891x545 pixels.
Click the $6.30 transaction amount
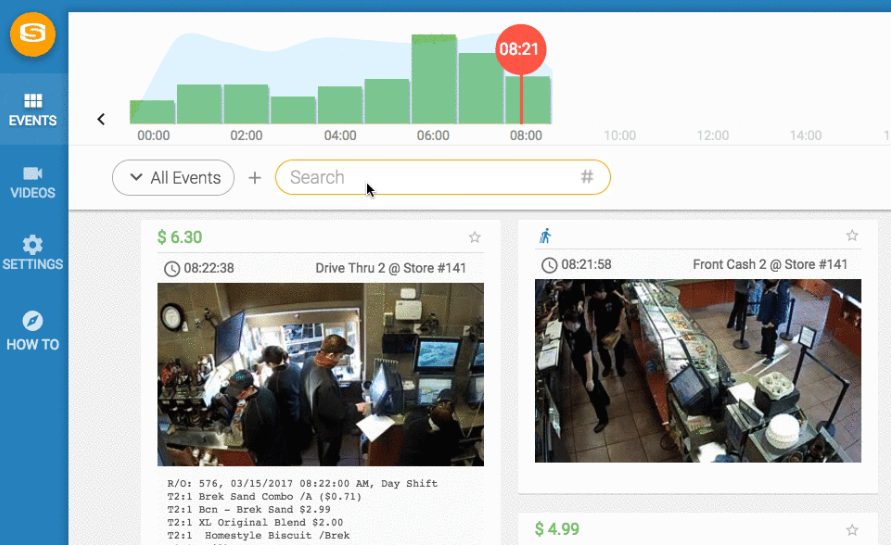click(x=180, y=237)
